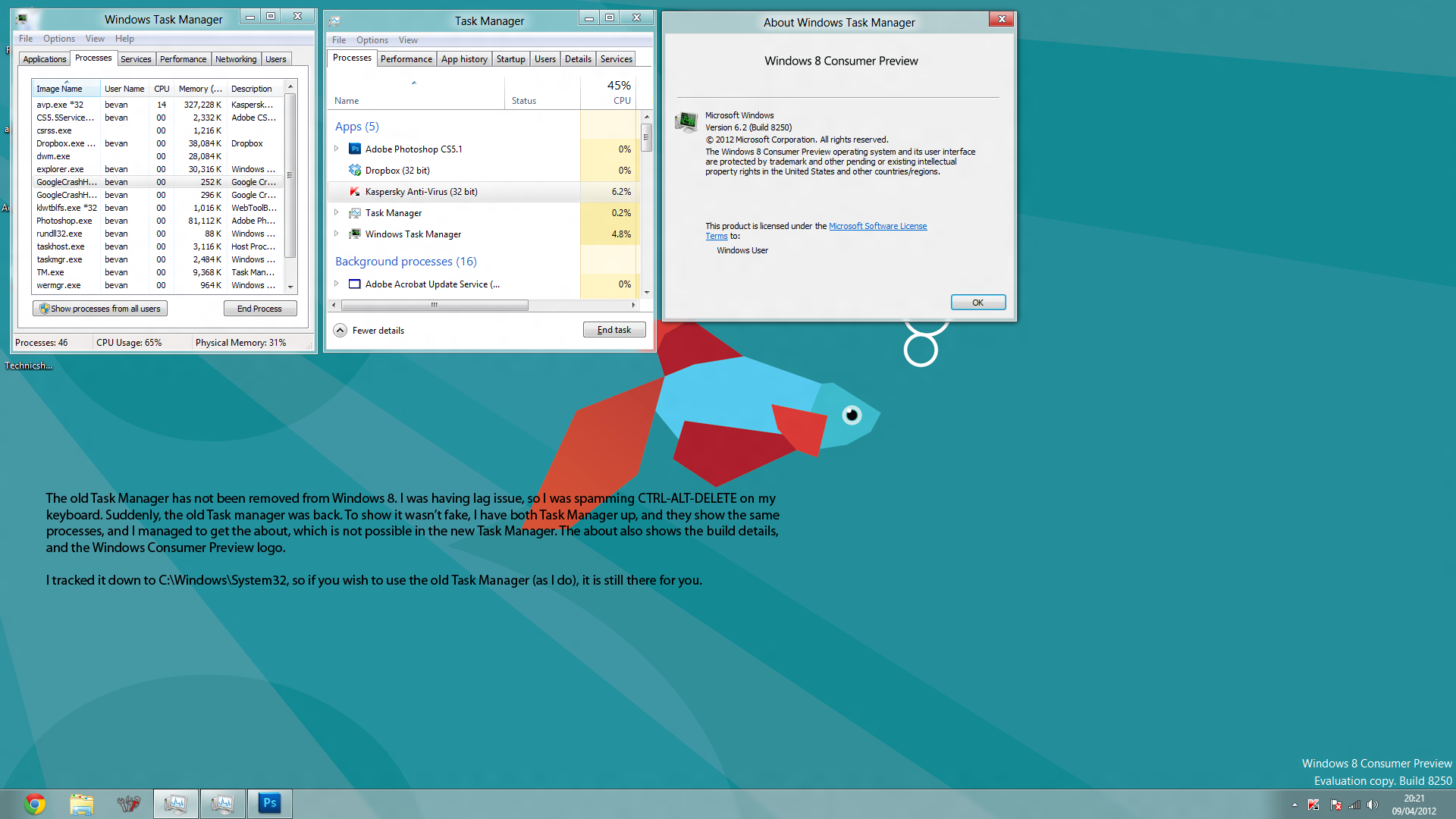Click the Adobe Photoshop CS5.1 process icon
This screenshot has height=819, width=1456.
pyautogui.click(x=355, y=149)
